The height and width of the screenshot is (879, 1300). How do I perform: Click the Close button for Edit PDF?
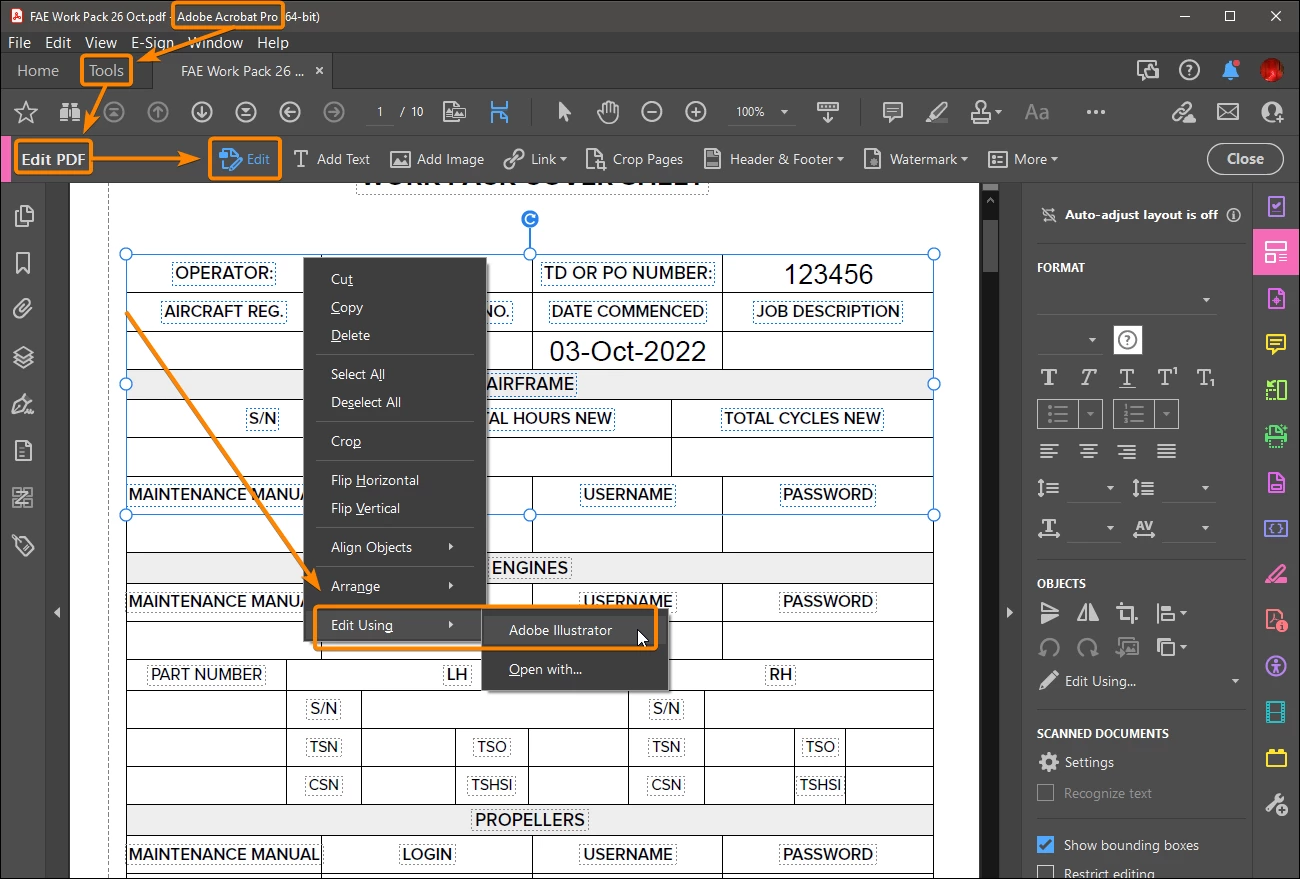(x=1245, y=158)
